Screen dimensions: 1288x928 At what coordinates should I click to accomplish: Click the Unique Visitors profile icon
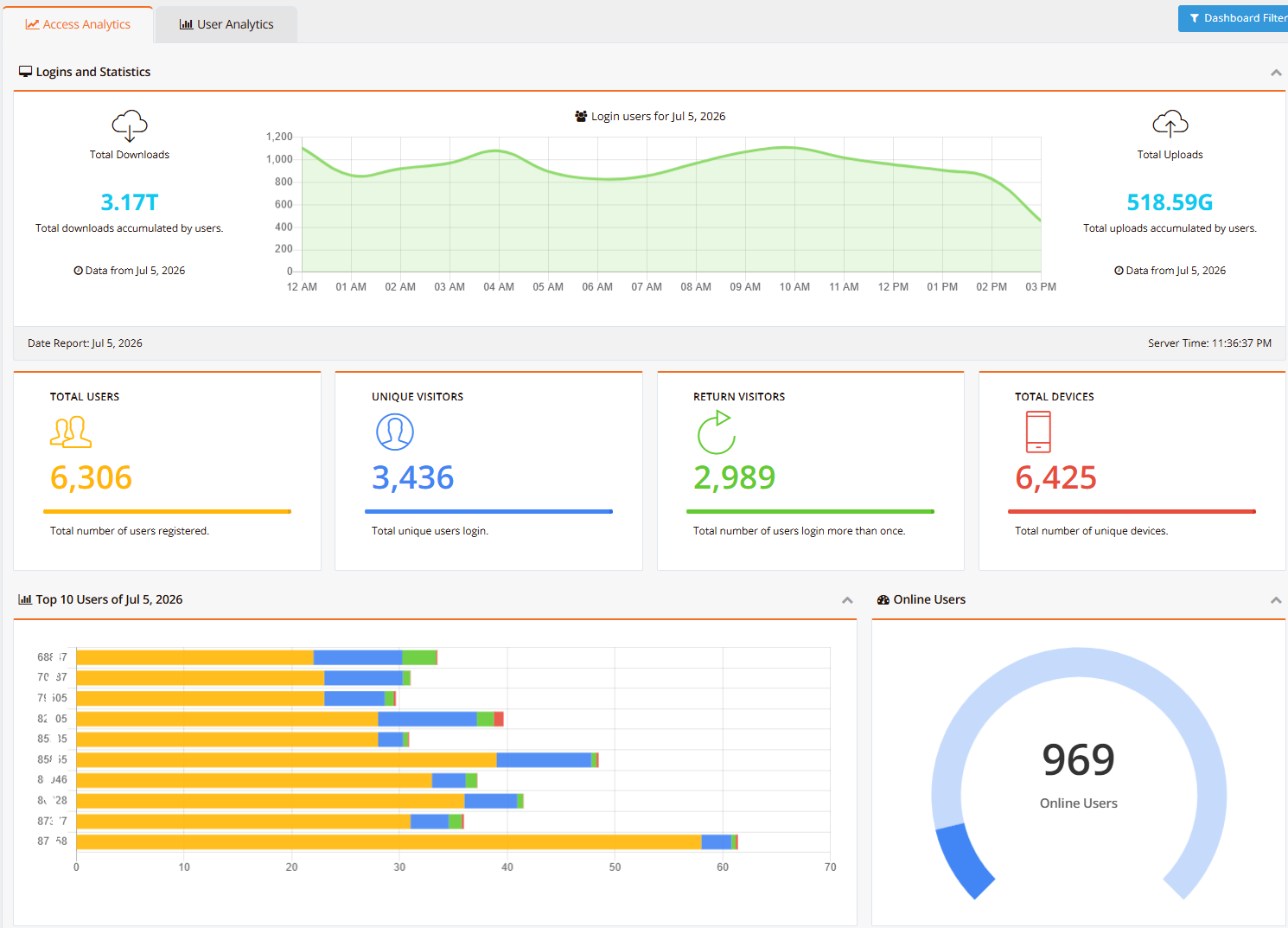click(x=395, y=432)
